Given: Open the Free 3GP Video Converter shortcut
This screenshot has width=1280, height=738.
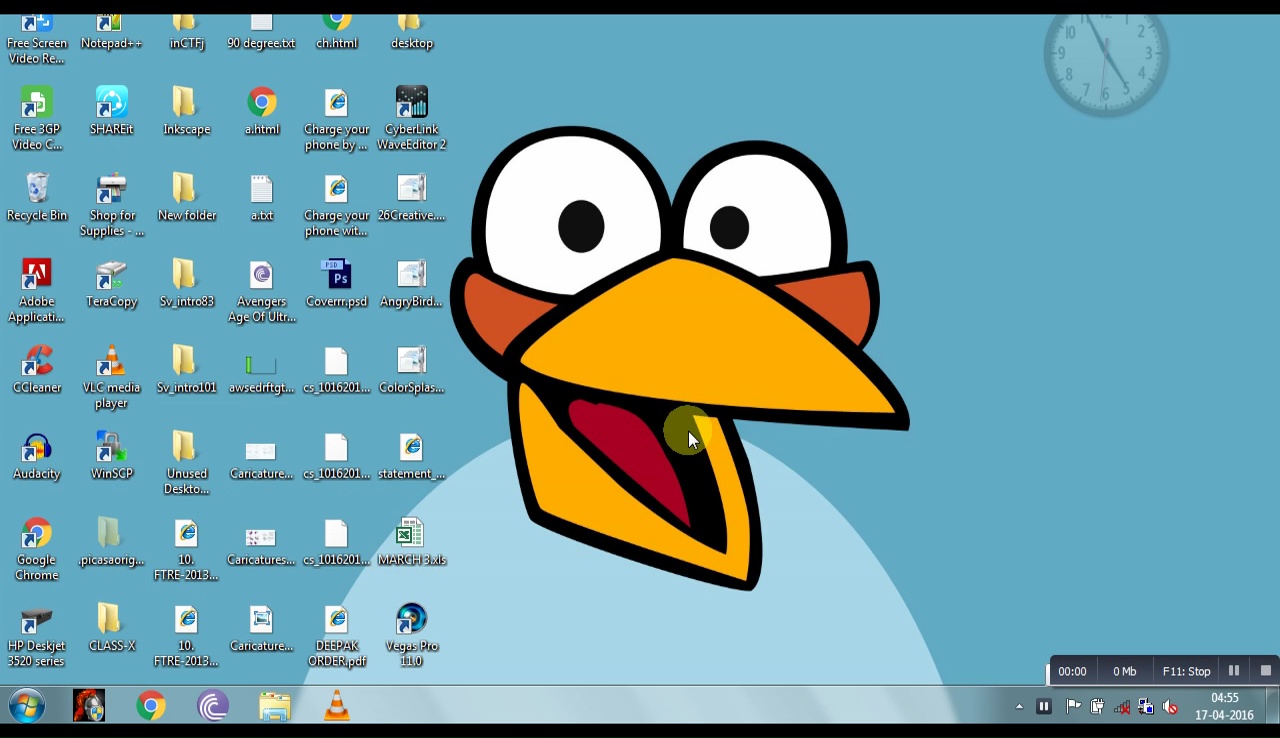Looking at the screenshot, I should 37,119.
